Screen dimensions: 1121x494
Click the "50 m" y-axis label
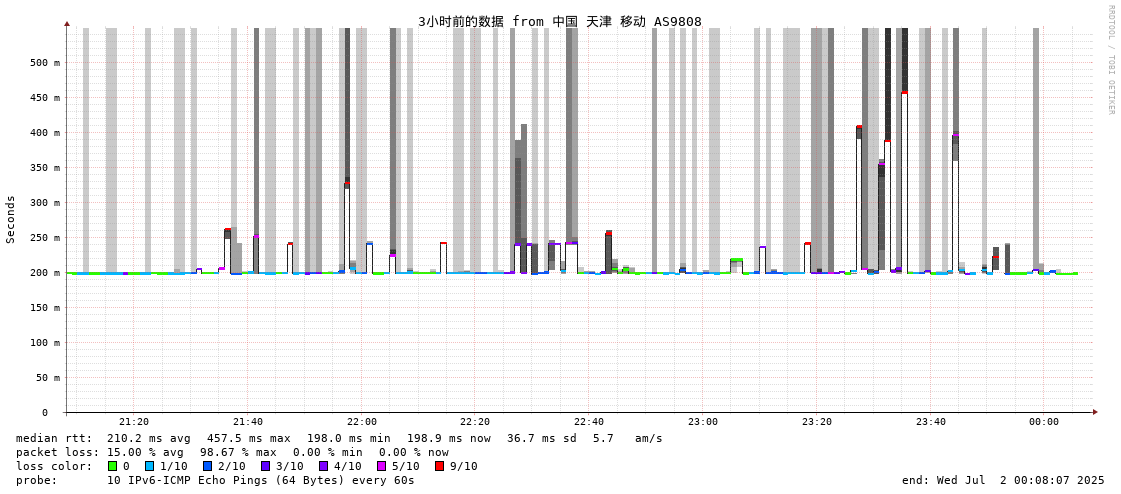(47, 378)
